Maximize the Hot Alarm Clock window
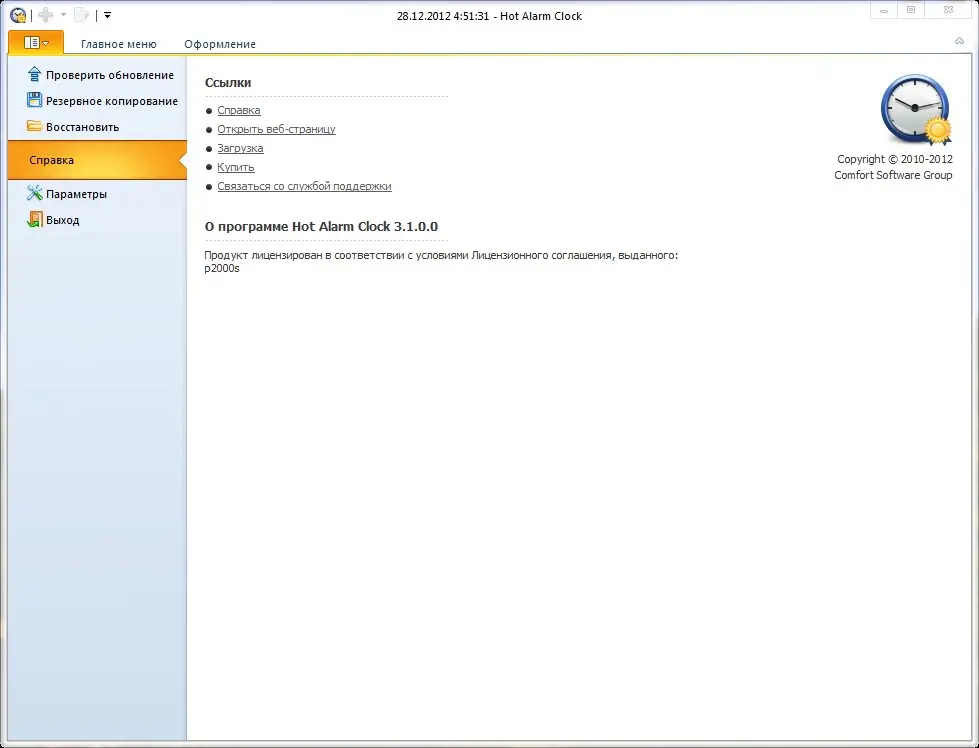Image resolution: width=979 pixels, height=748 pixels. [911, 11]
